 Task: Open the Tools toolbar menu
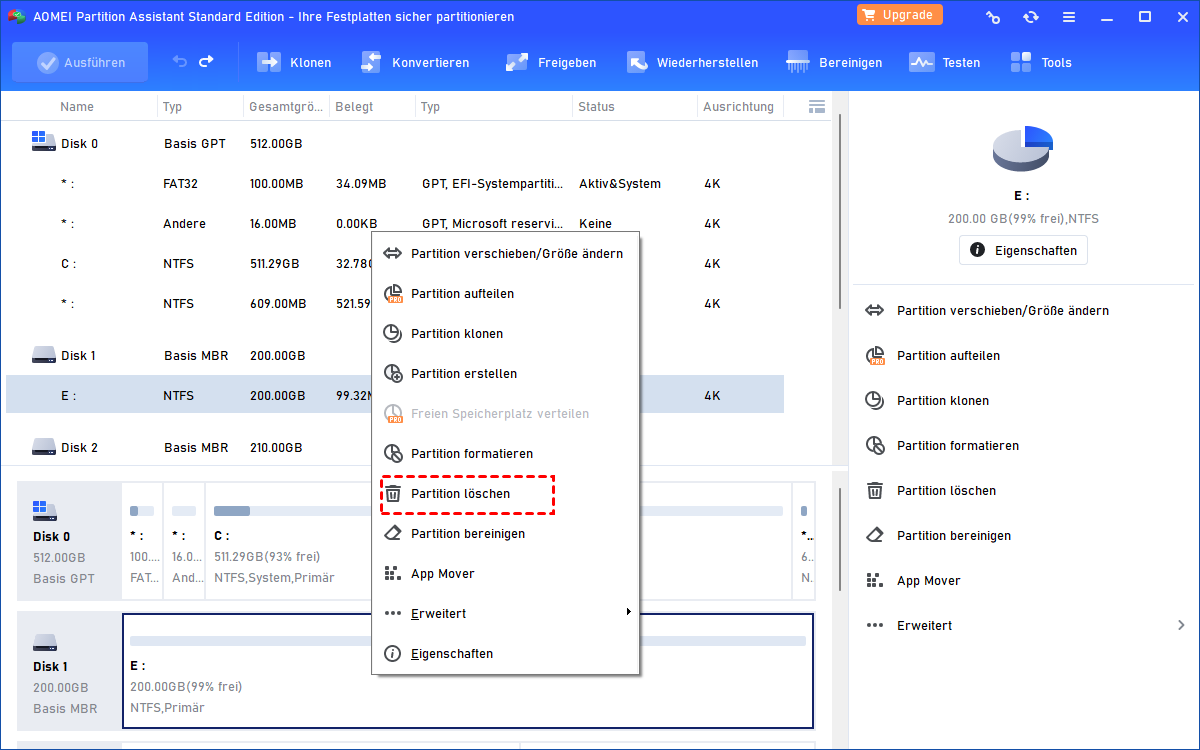pyautogui.click(x=1041, y=62)
